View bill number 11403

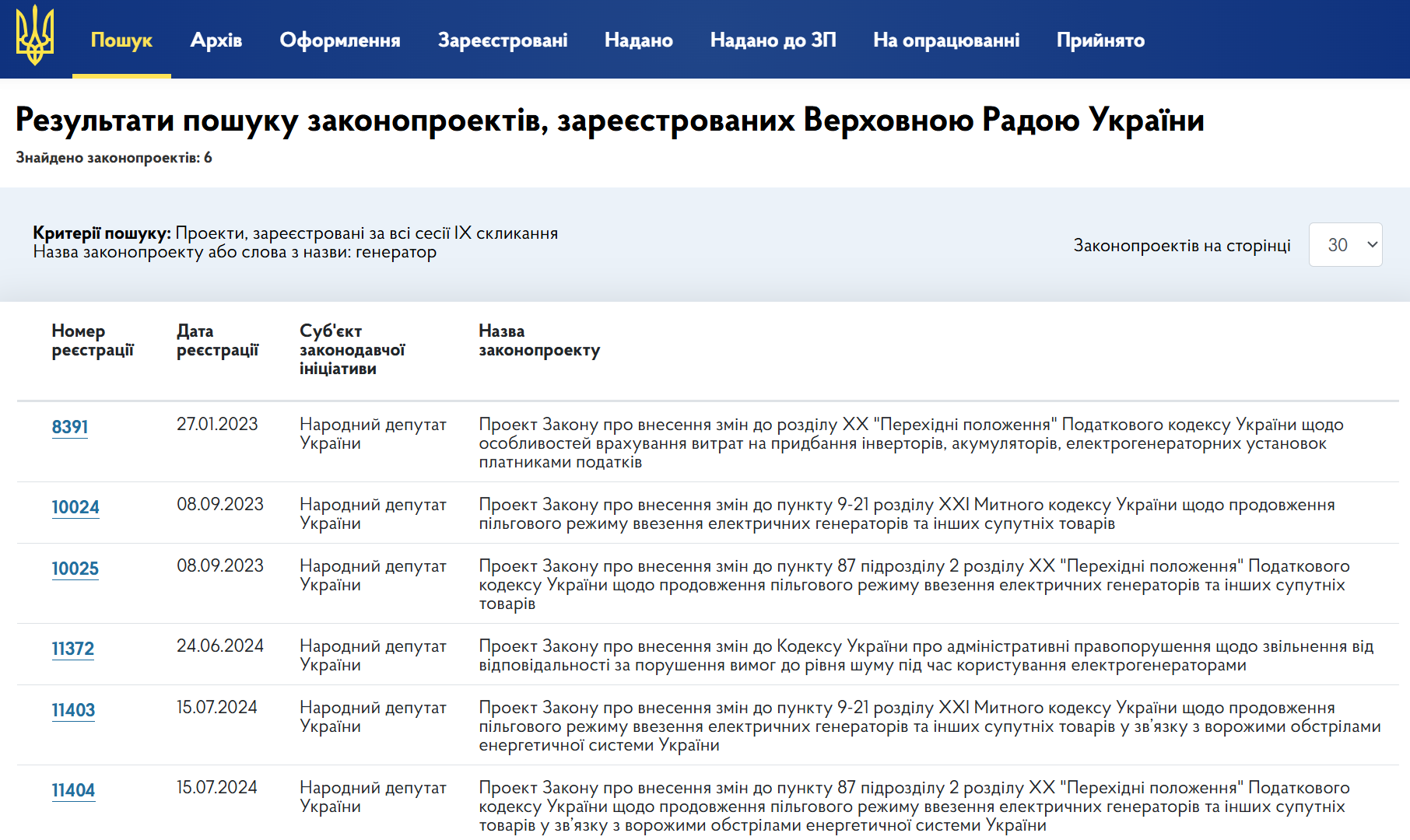[73, 710]
